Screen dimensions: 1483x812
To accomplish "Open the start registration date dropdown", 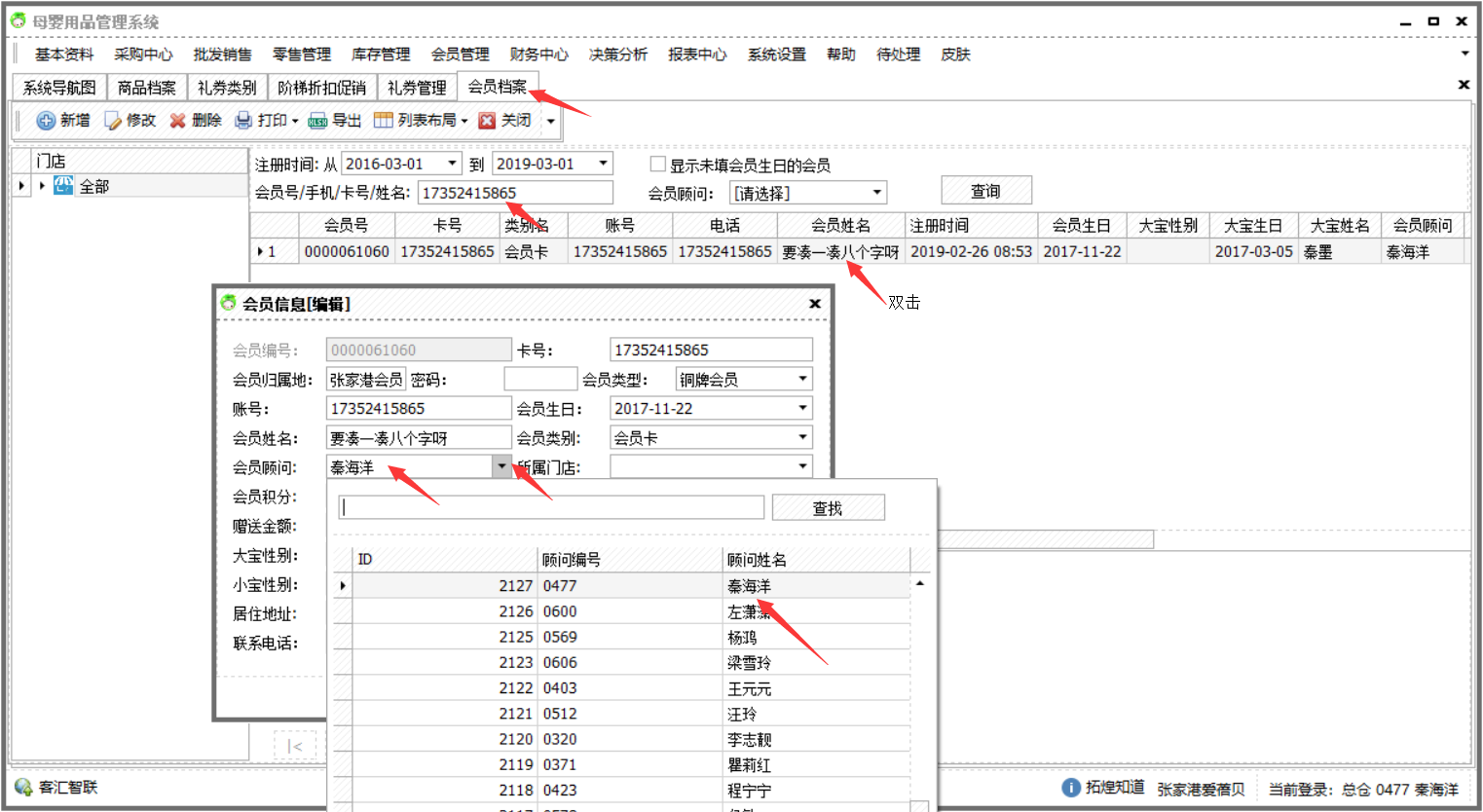I will click(x=452, y=164).
